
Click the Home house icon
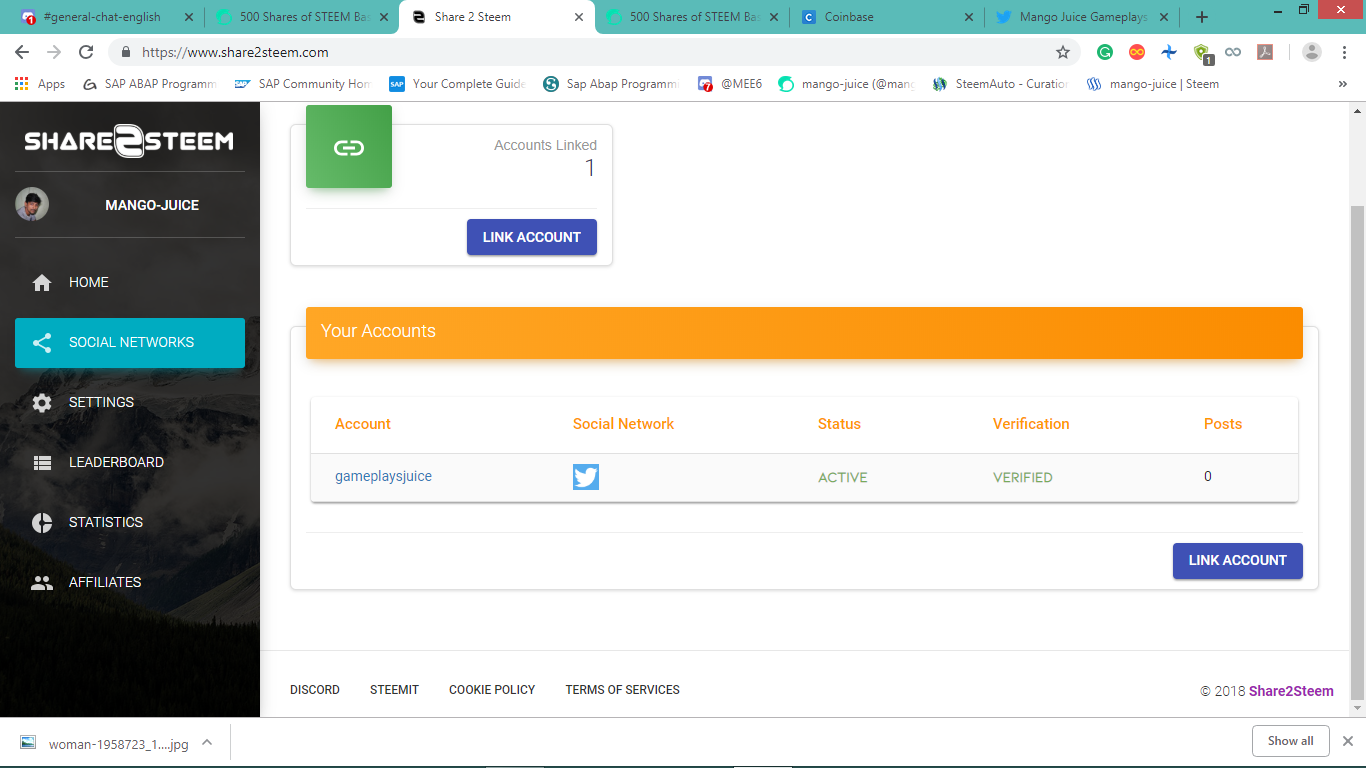[42, 283]
